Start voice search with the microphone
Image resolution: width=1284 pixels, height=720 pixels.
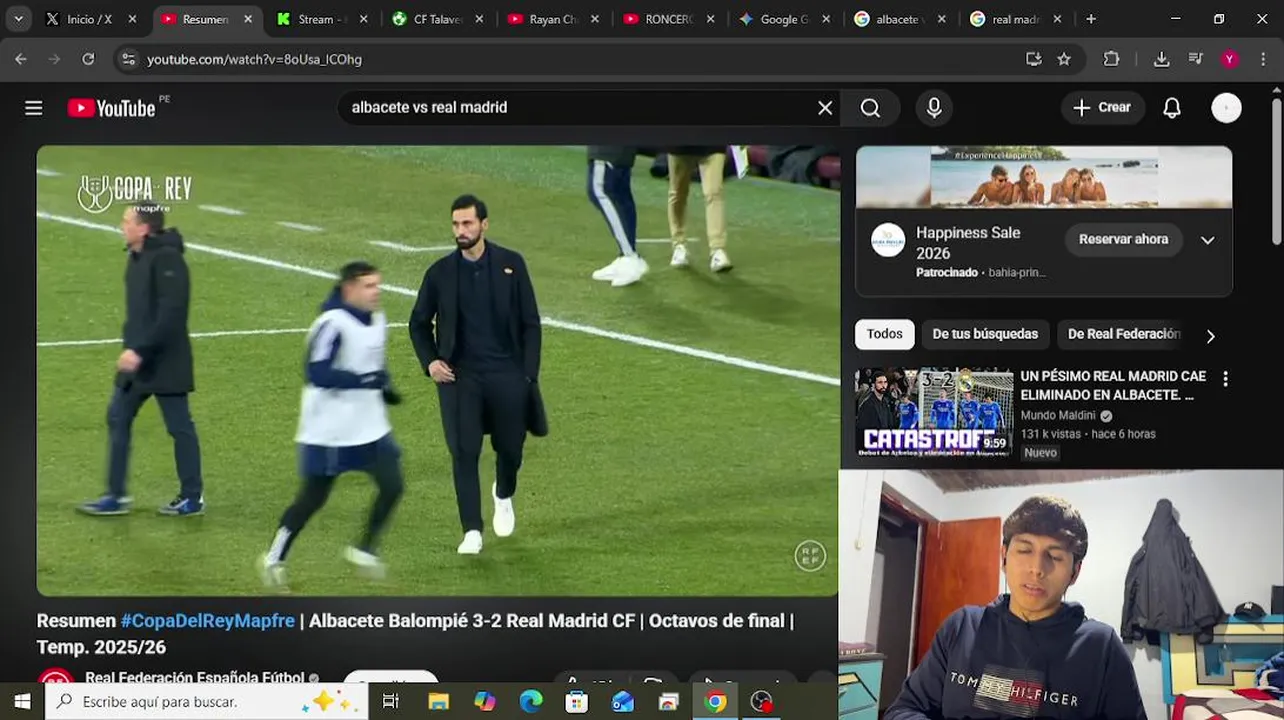point(934,108)
